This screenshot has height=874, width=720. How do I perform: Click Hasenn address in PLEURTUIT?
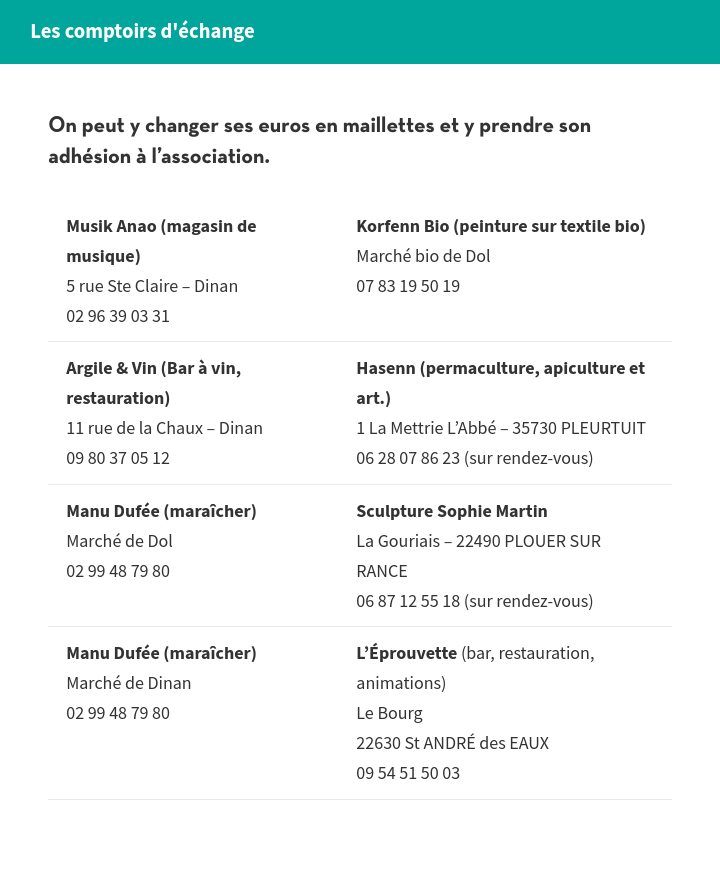click(x=501, y=428)
